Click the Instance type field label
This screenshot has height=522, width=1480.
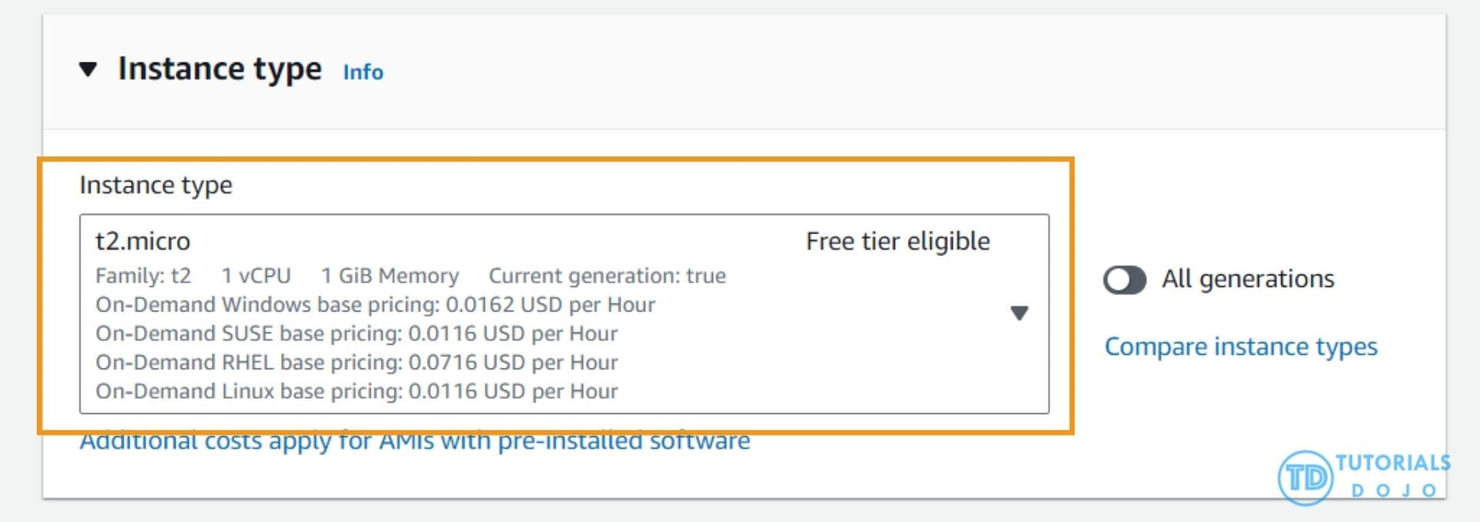click(x=156, y=185)
